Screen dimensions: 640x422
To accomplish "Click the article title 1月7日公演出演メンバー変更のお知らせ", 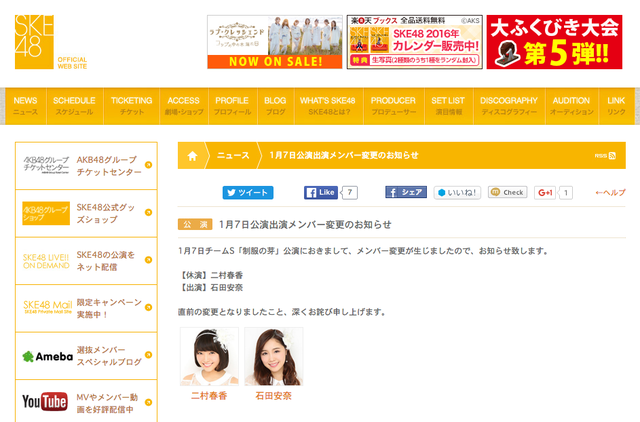I will click(305, 225).
